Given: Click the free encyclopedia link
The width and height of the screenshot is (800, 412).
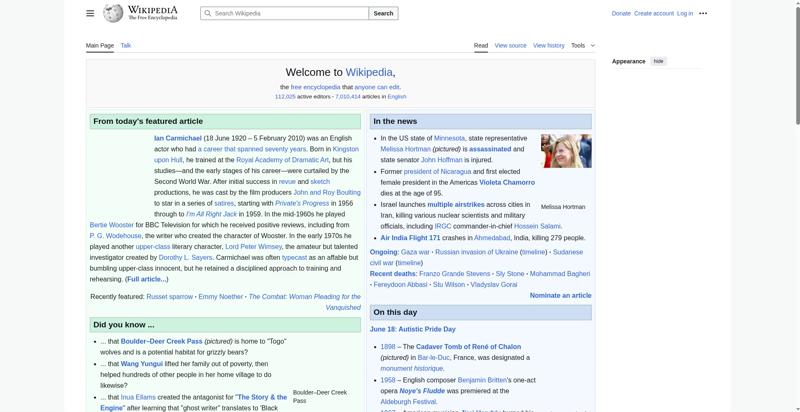Looking at the screenshot, I should (315, 87).
